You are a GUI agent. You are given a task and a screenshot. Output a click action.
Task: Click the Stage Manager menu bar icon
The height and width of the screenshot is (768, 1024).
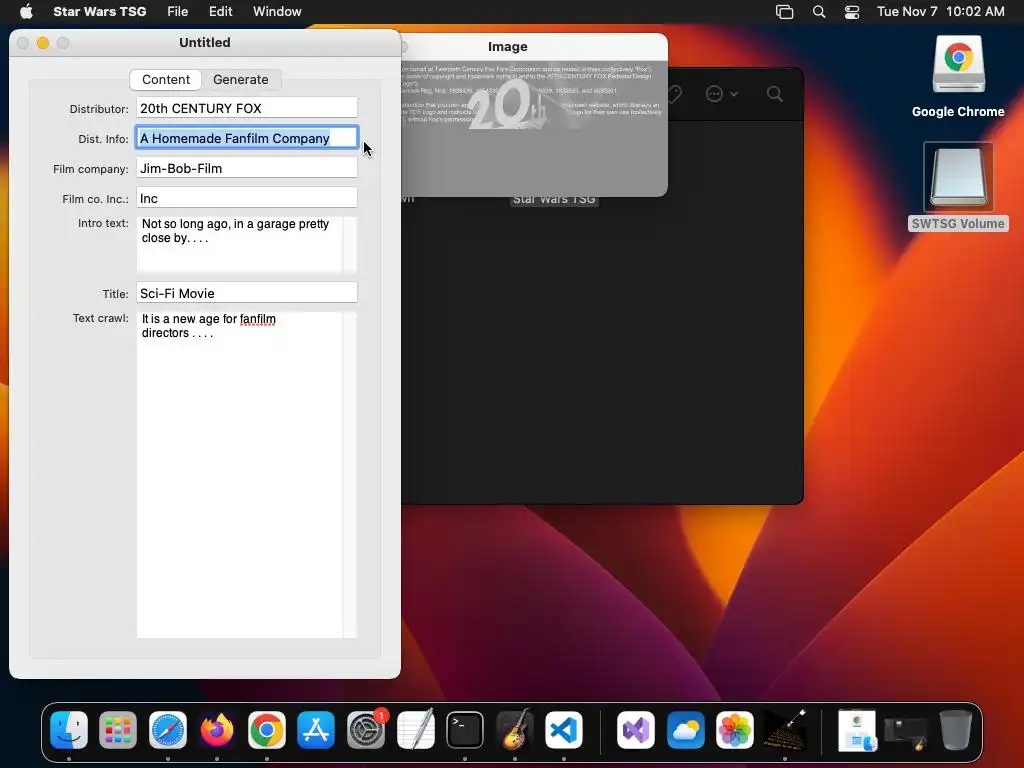click(x=784, y=11)
